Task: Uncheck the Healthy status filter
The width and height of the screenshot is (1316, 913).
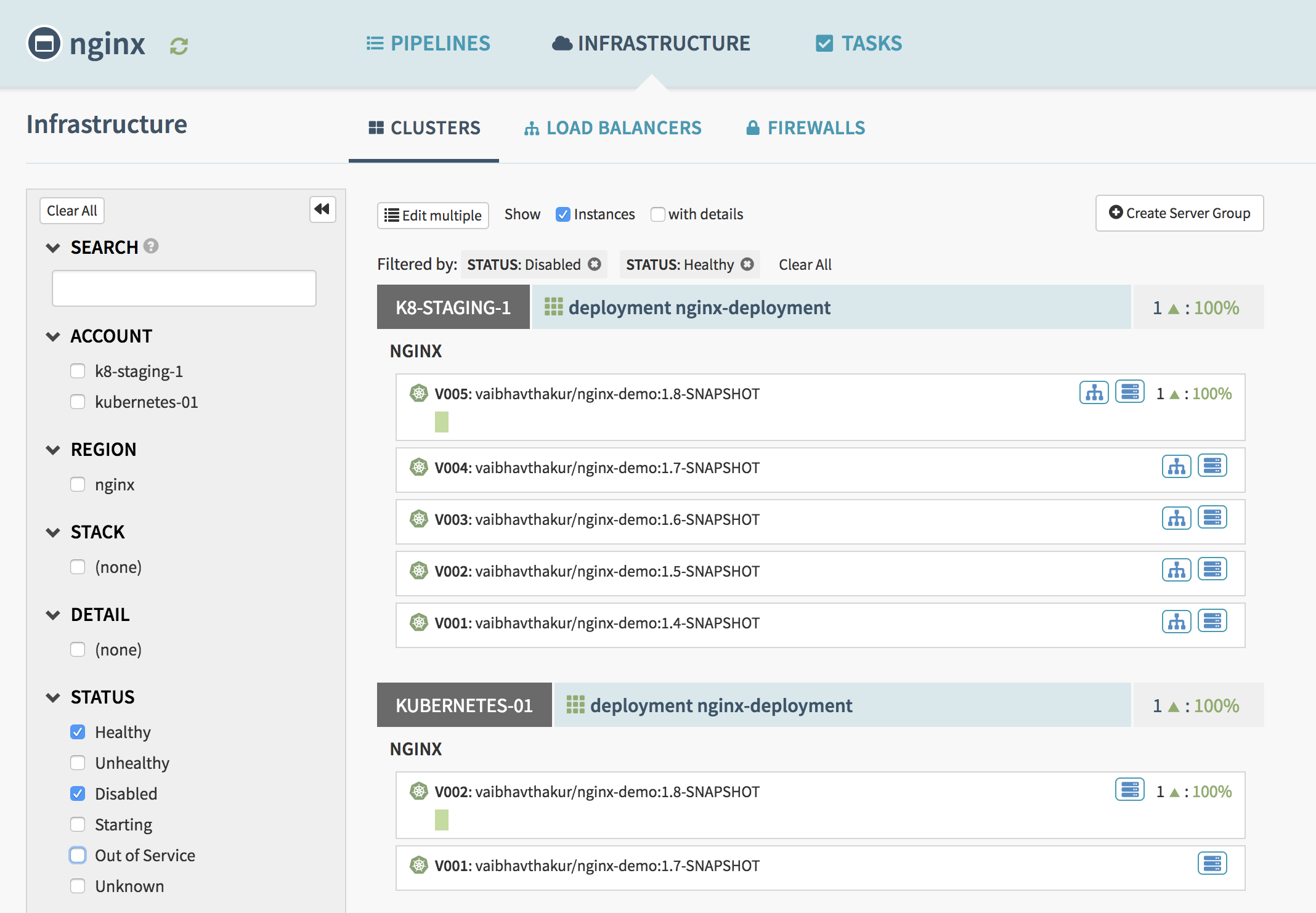Action: 78,732
